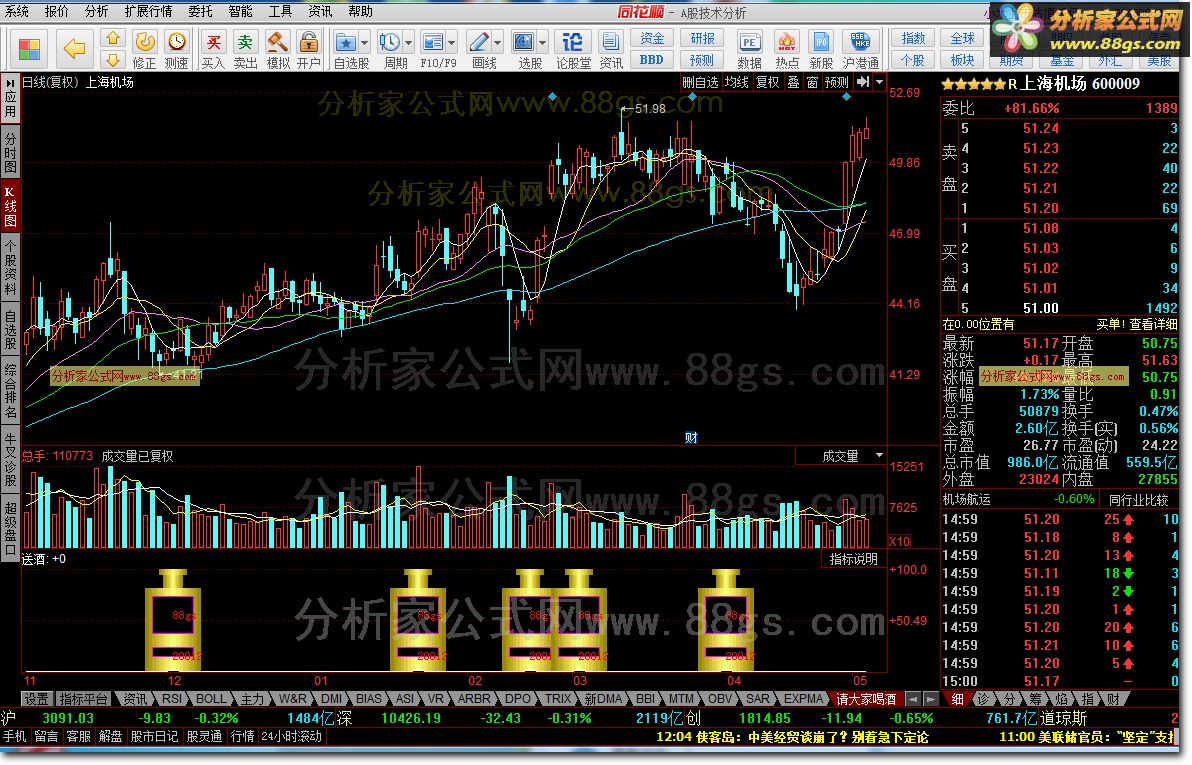The height and width of the screenshot is (765, 1192).
Task: Open the 扩展行情 menu
Action: (148, 11)
